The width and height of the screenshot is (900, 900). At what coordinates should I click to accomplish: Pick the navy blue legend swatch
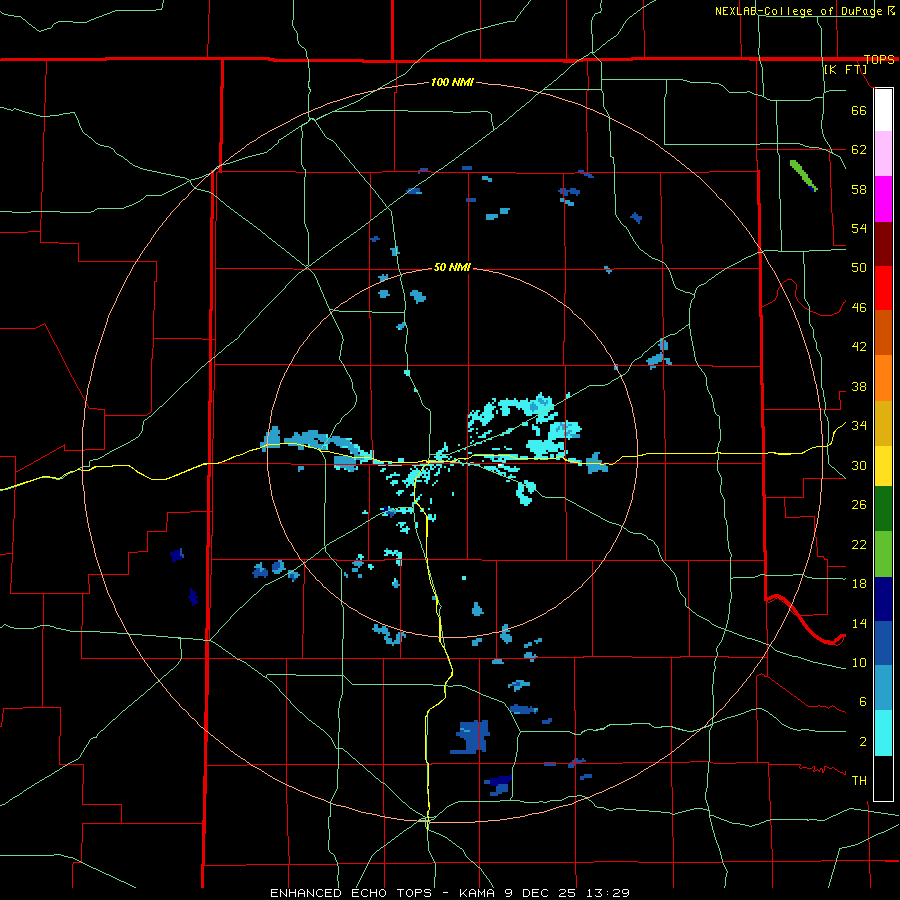coord(883,599)
